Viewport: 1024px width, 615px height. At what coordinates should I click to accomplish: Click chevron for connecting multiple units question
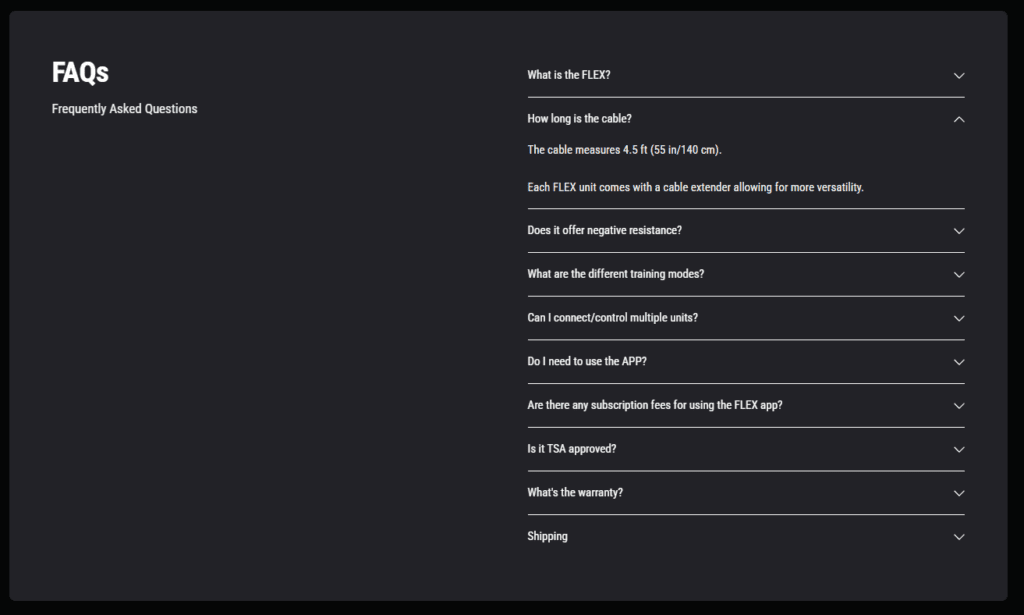[959, 319]
